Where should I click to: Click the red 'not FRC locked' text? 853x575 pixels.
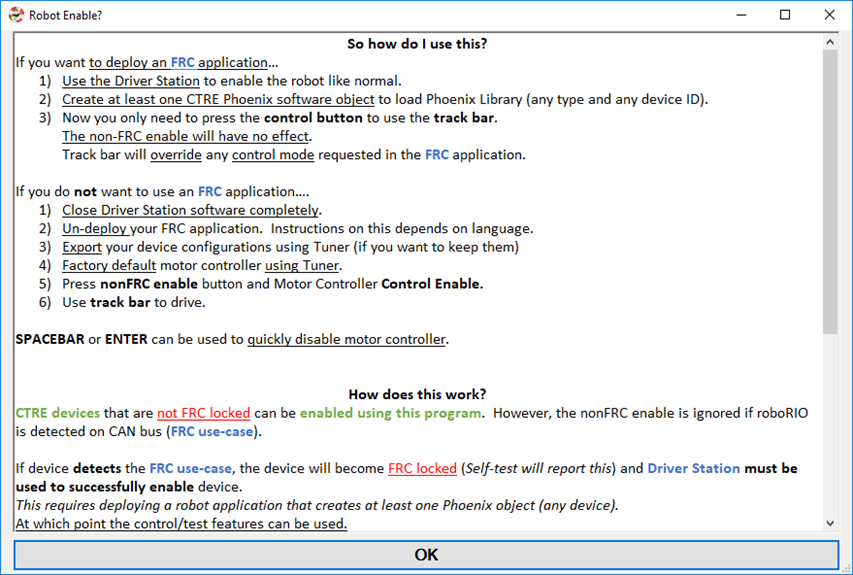pos(203,413)
